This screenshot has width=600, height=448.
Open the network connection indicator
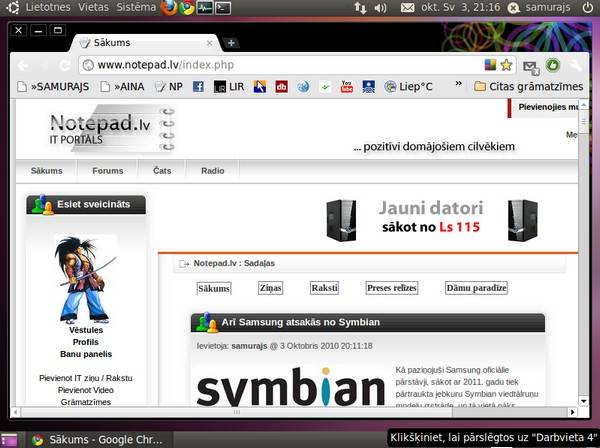click(x=360, y=8)
